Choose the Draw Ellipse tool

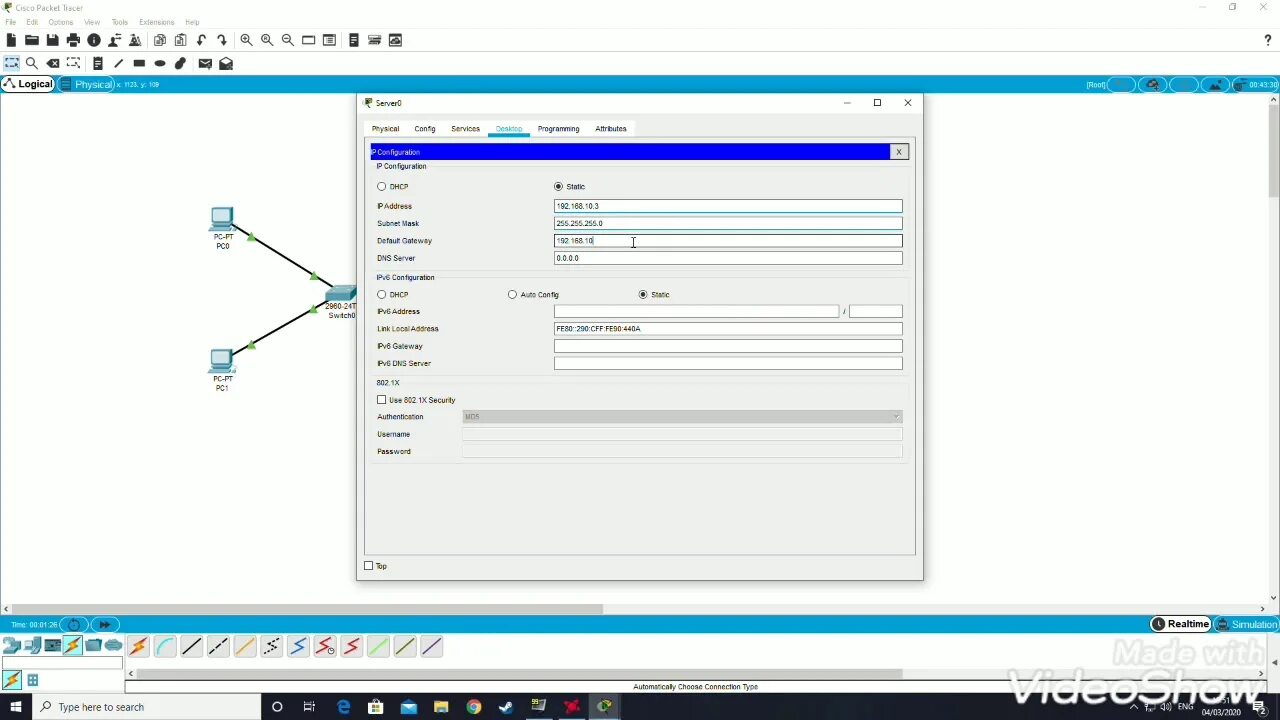pos(160,63)
